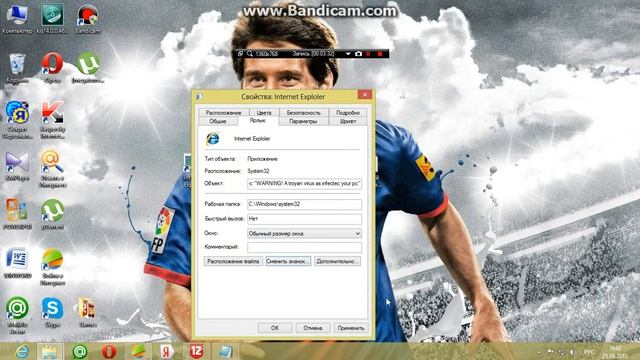Open the Дополнительно advanced settings button
640x360 pixels.
(337, 261)
